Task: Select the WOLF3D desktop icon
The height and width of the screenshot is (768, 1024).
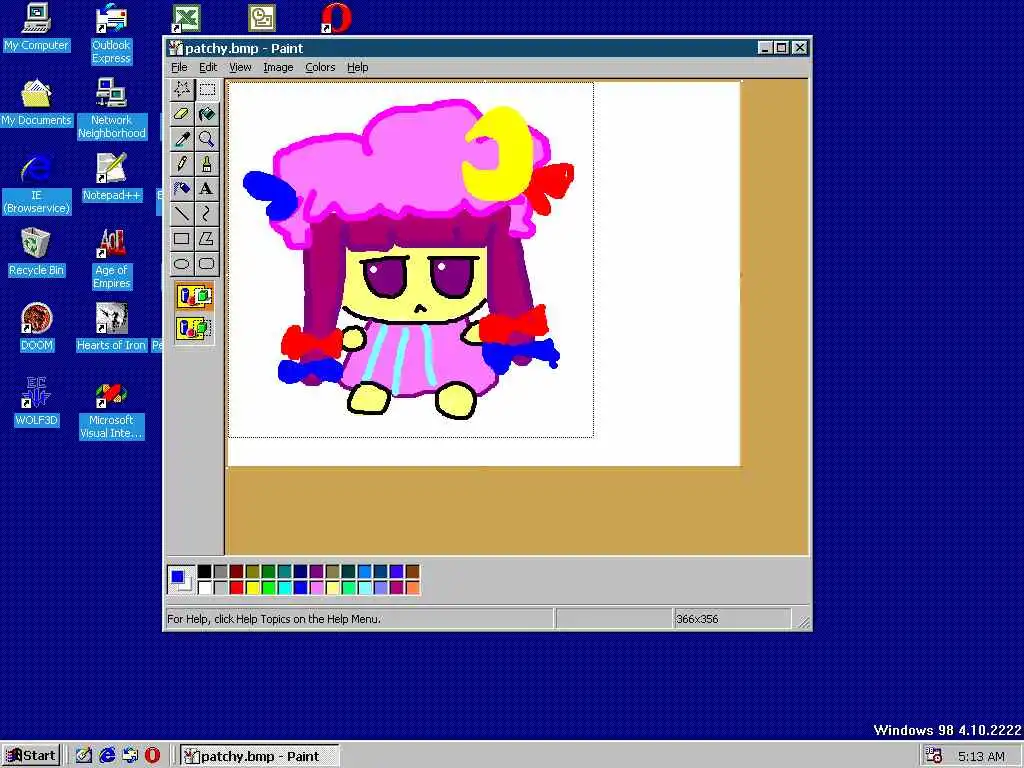Action: click(x=36, y=403)
